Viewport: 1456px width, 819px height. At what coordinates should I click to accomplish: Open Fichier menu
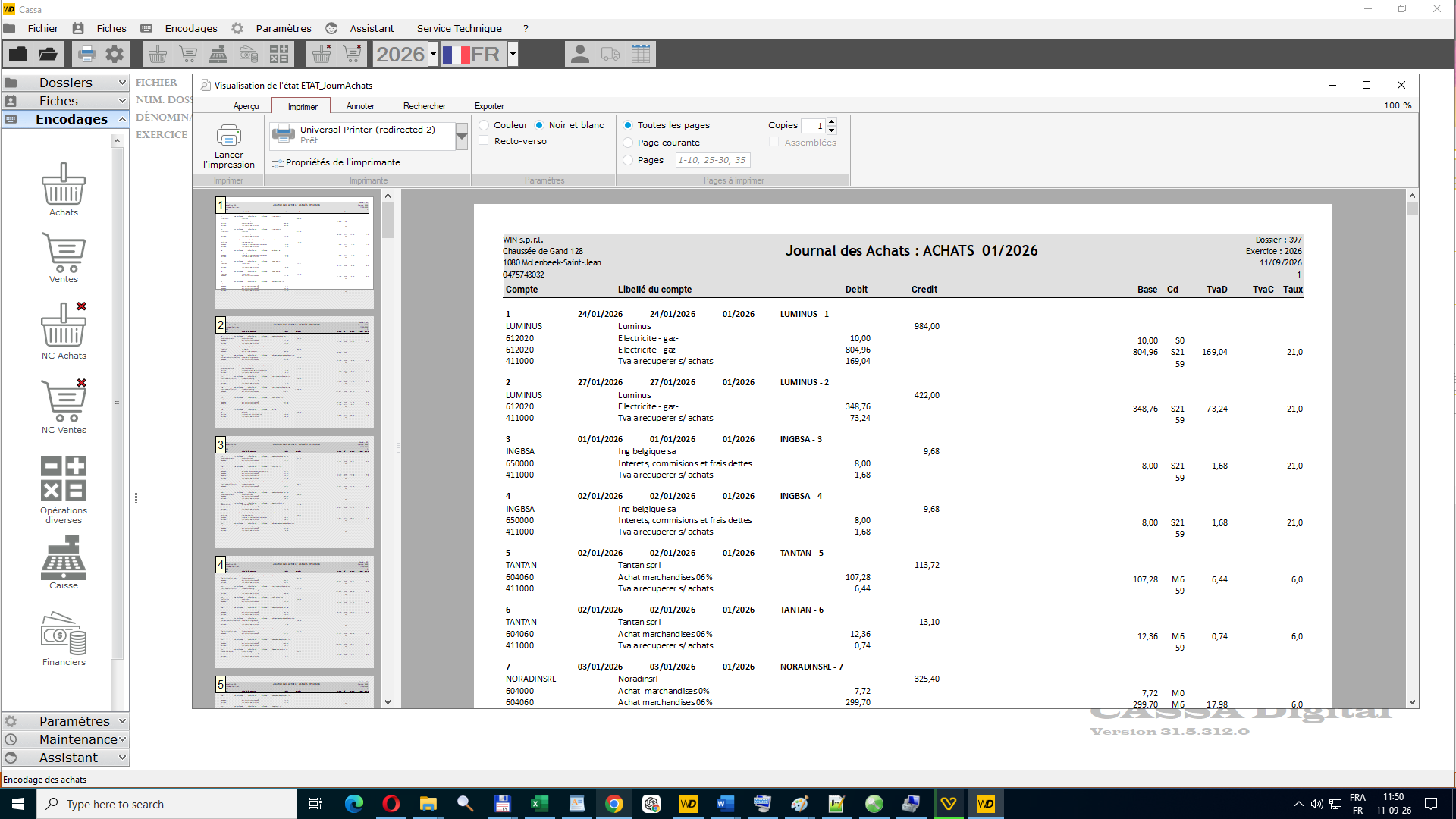click(42, 28)
